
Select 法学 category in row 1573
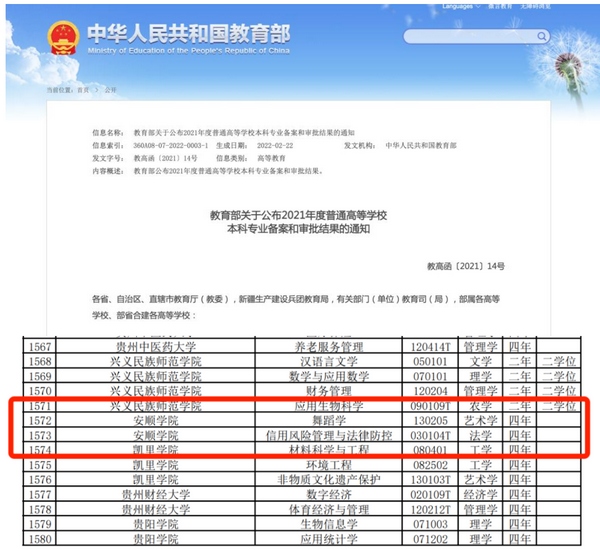[480, 436]
